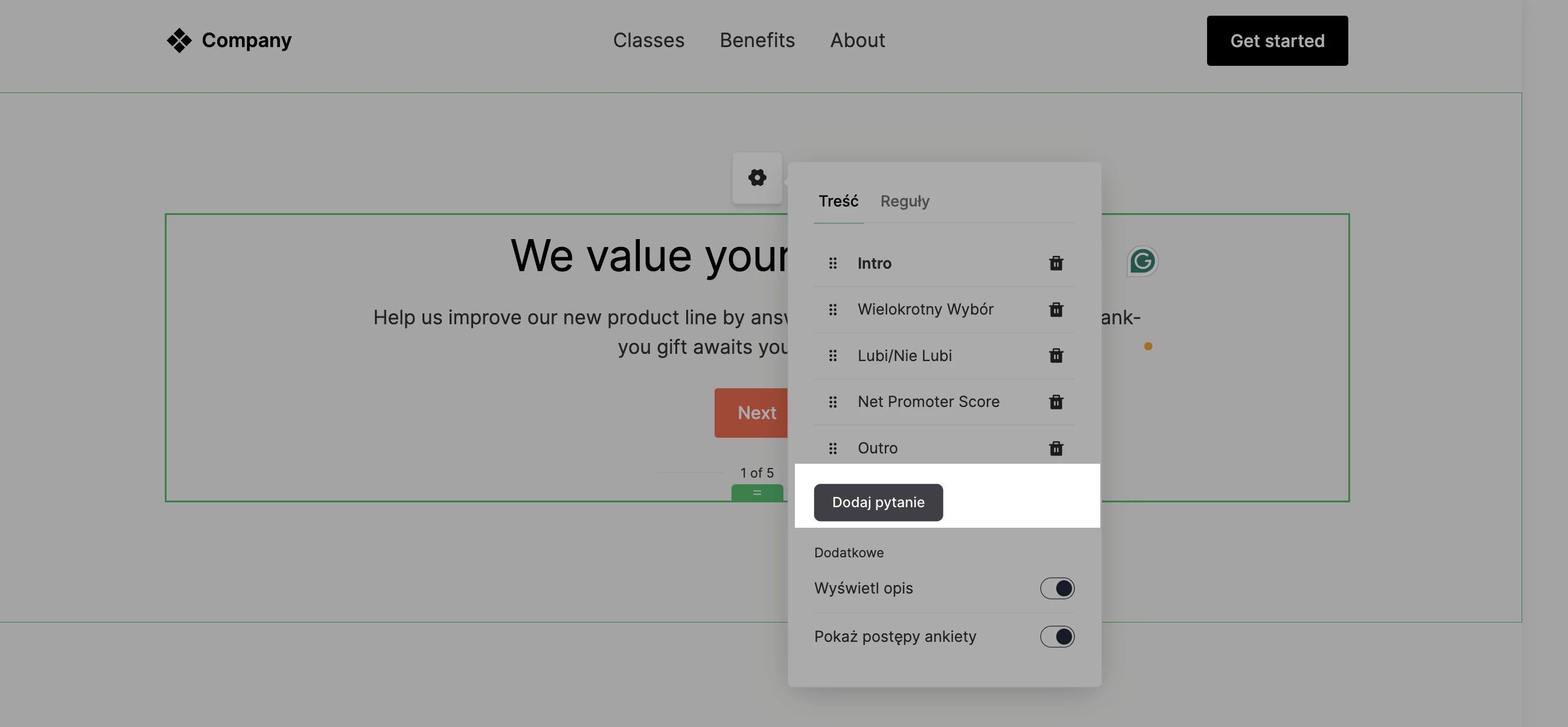The image size is (1568, 727).
Task: Click the settings gear icon
Action: click(x=757, y=178)
